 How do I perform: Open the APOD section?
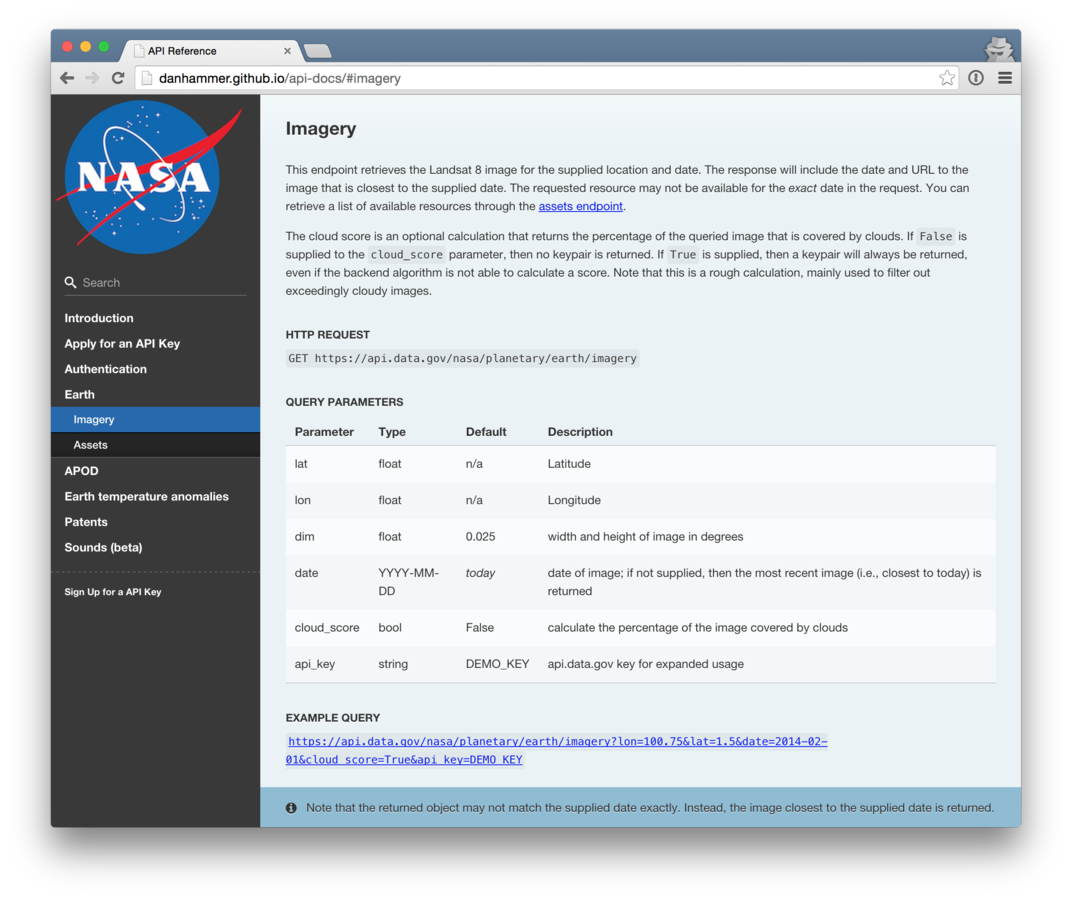click(81, 471)
